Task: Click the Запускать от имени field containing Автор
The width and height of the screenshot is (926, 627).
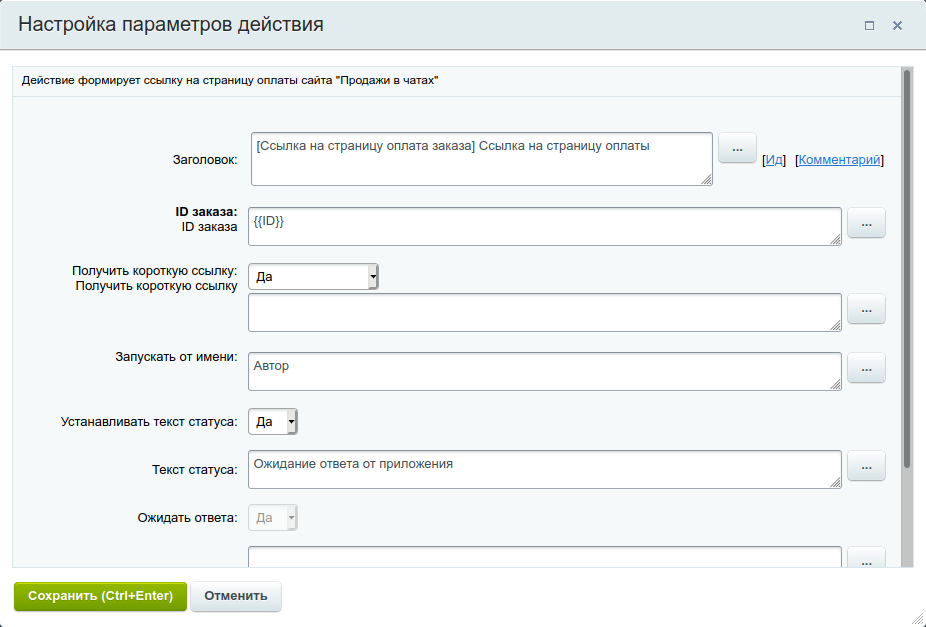Action: pos(544,371)
